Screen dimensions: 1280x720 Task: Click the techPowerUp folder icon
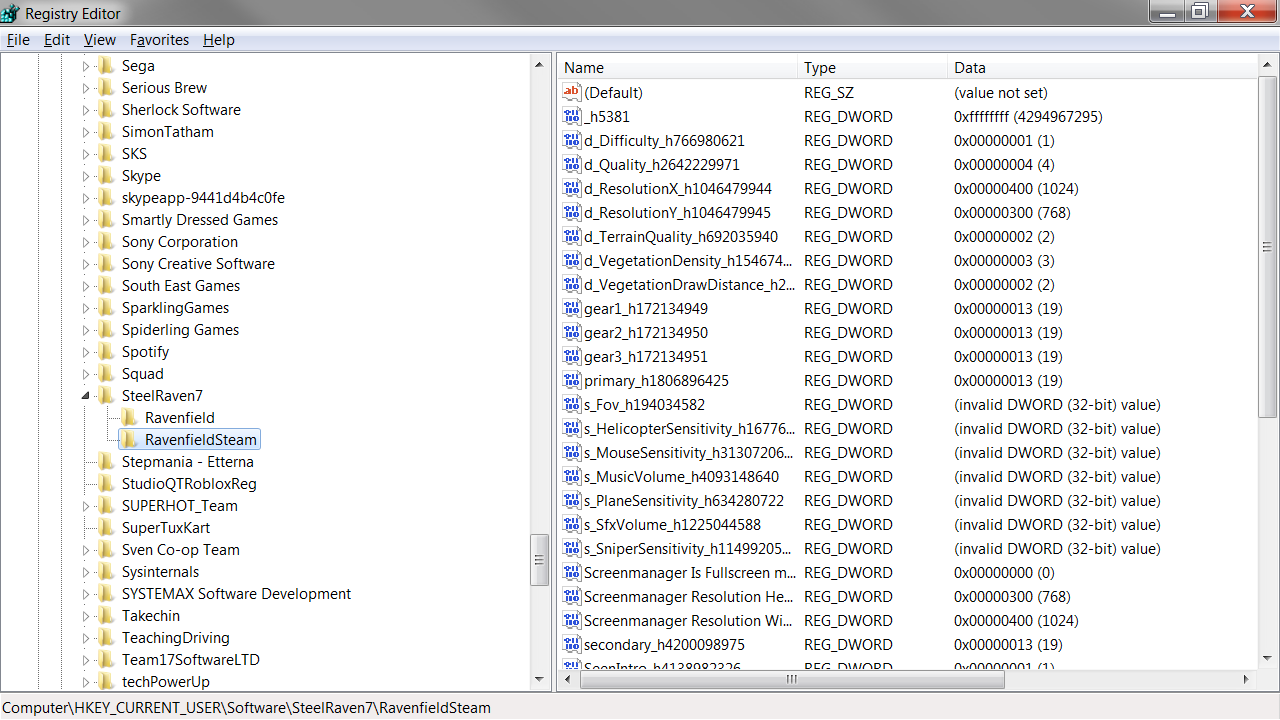coord(106,682)
